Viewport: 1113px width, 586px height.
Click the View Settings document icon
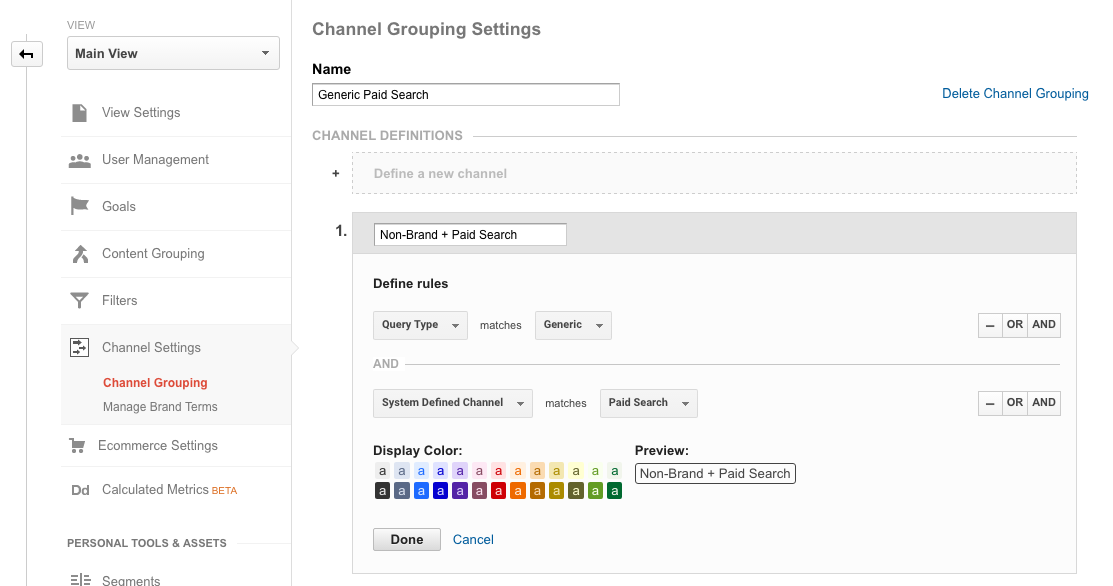(x=79, y=113)
